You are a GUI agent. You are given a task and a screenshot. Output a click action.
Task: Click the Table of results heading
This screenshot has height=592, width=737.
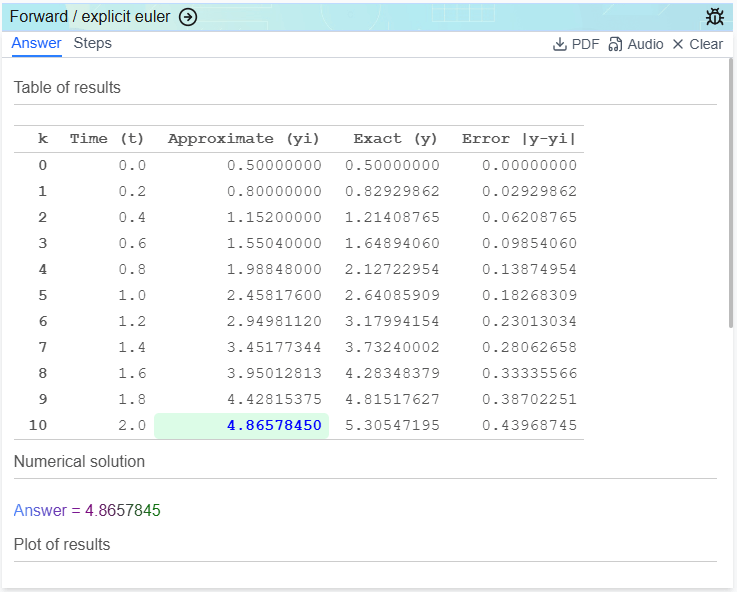tap(67, 88)
